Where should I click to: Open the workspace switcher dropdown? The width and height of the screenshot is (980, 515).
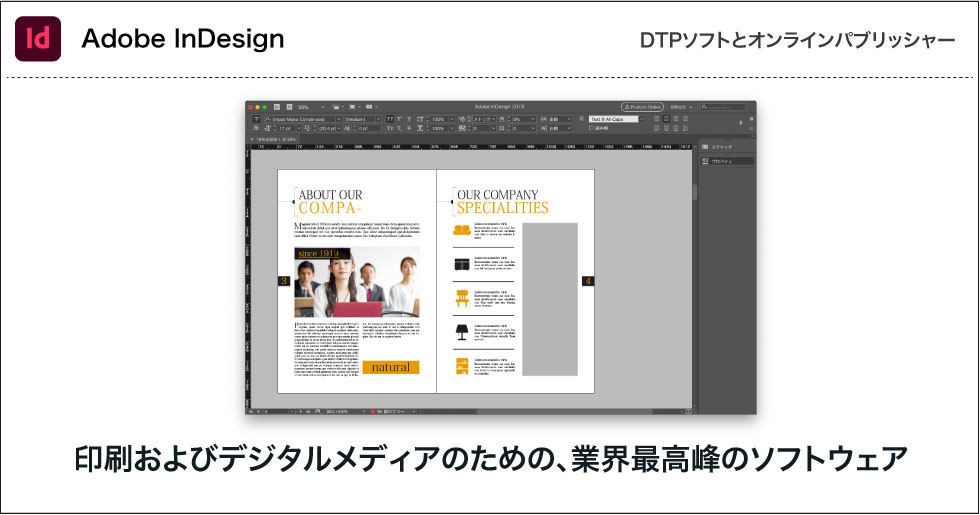681,107
